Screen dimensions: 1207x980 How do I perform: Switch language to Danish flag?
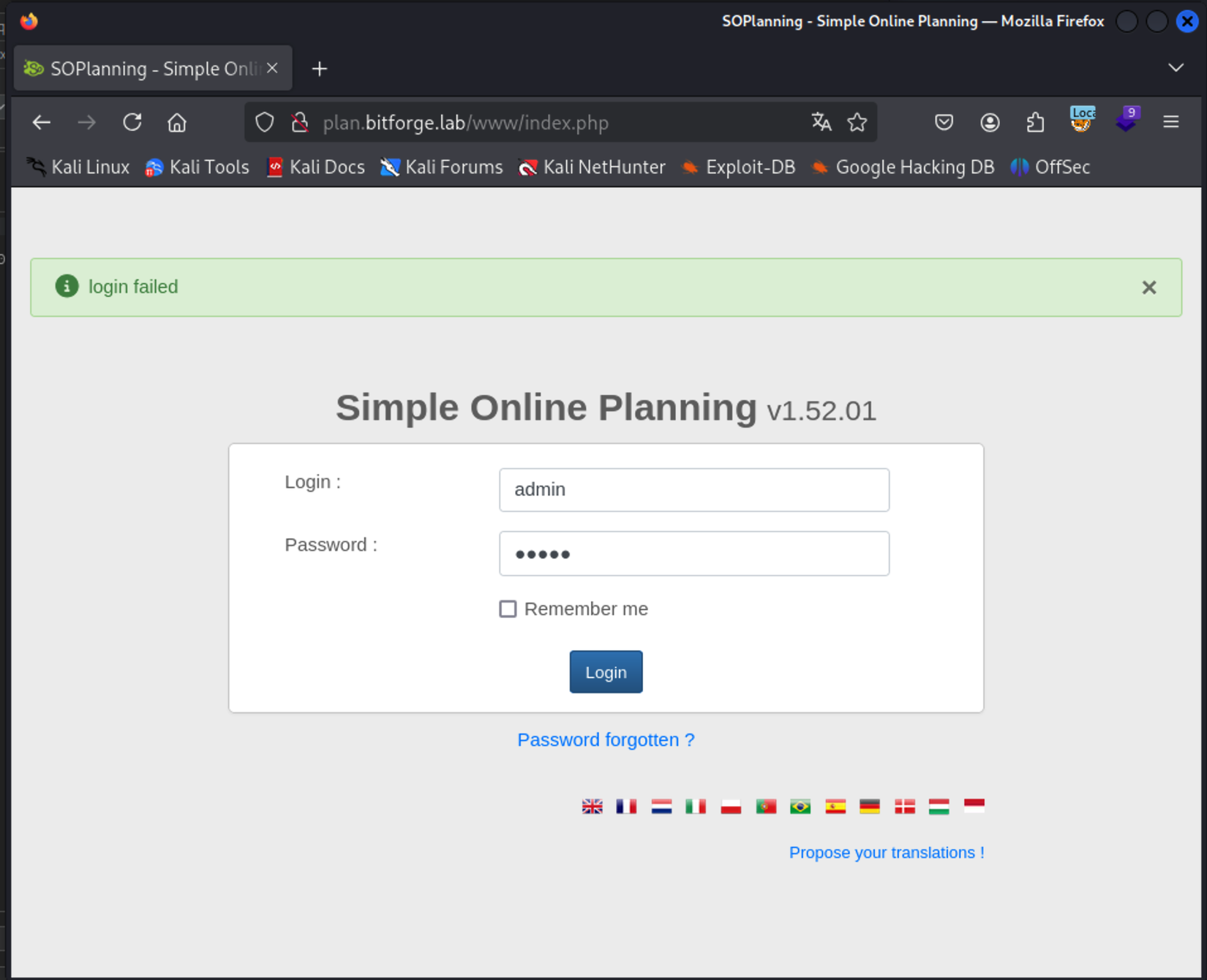[x=905, y=807]
